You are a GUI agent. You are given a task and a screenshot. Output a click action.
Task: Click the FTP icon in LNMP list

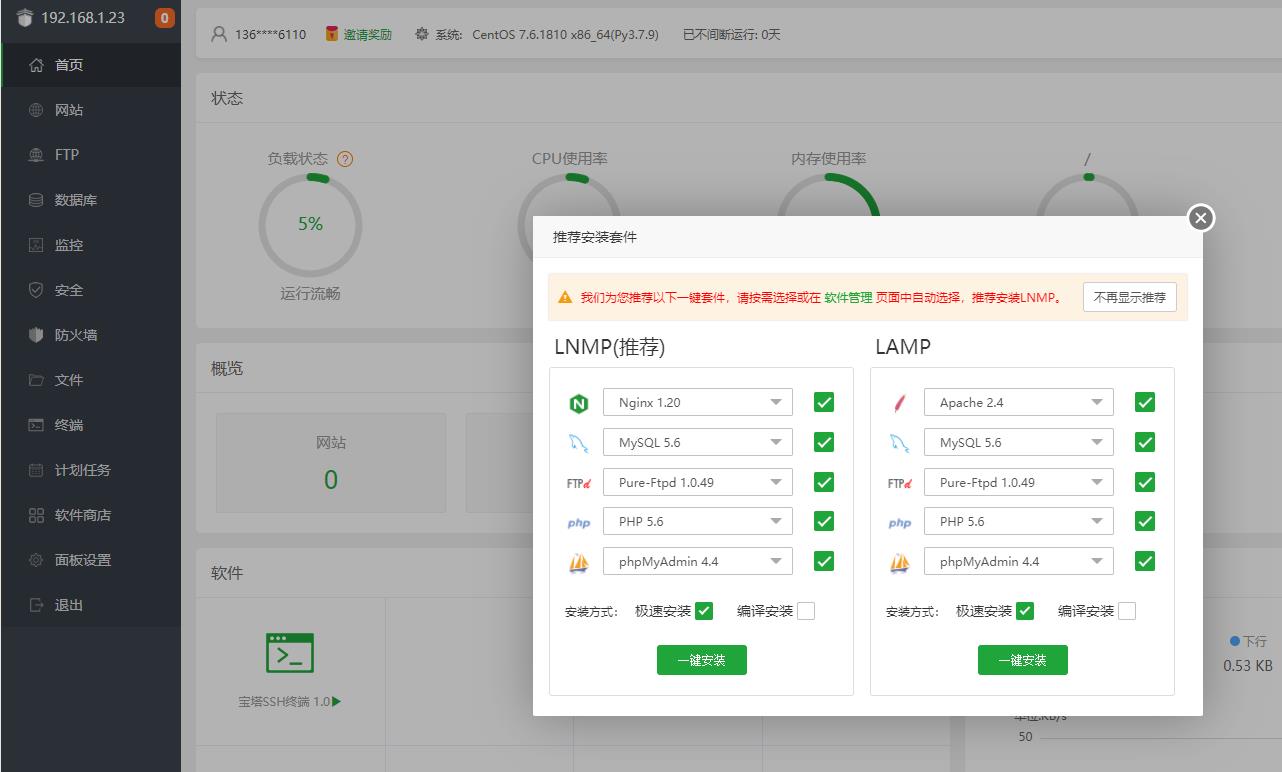pos(578,483)
